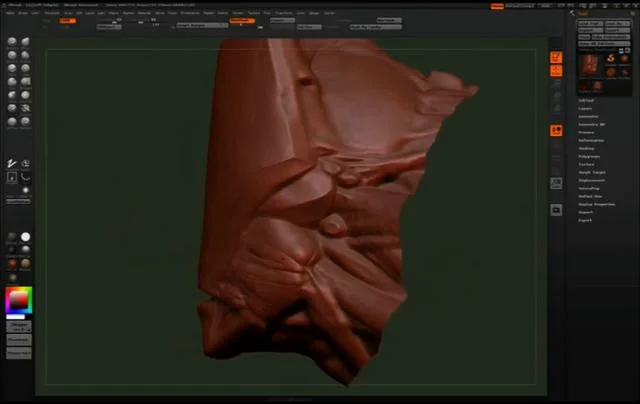
Task: Expand the NormalMap subpalette
Action: (589, 188)
